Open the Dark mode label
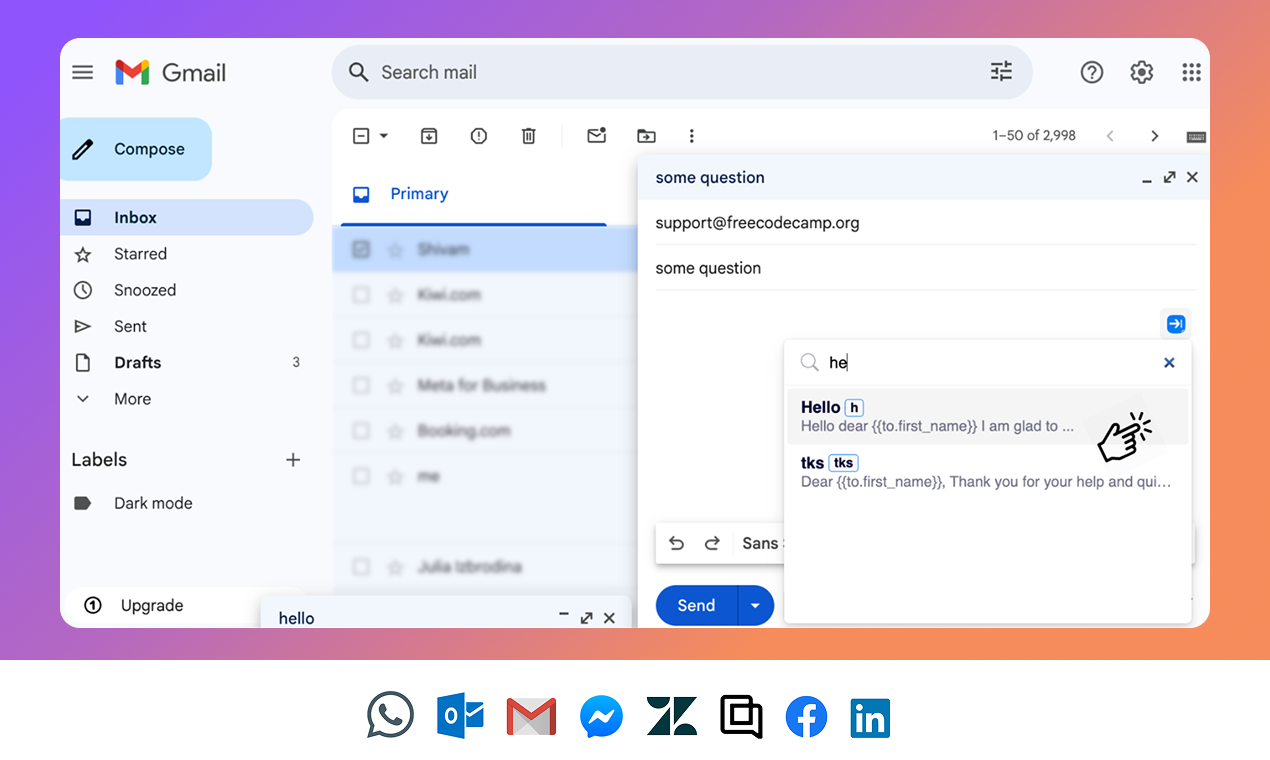Image resolution: width=1270 pixels, height=760 pixels. (x=153, y=503)
